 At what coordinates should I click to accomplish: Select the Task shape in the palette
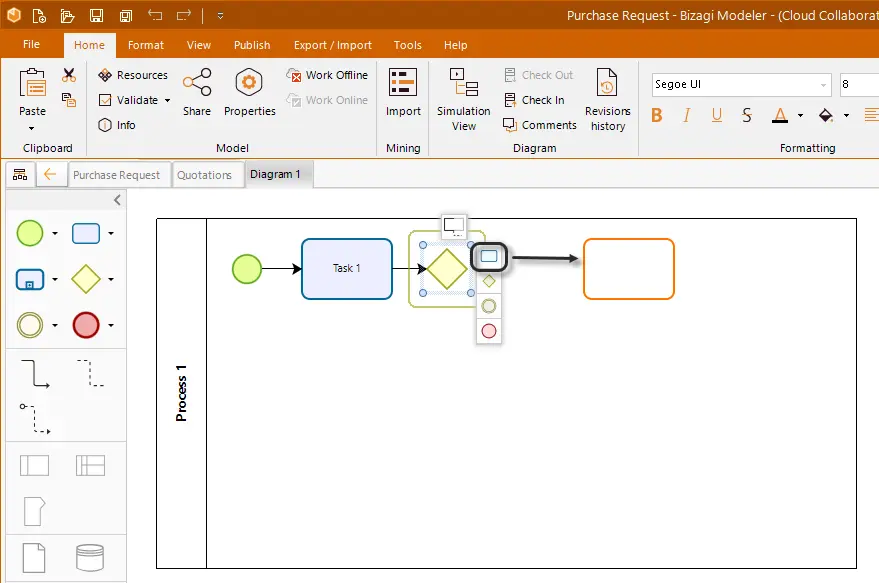[86, 233]
